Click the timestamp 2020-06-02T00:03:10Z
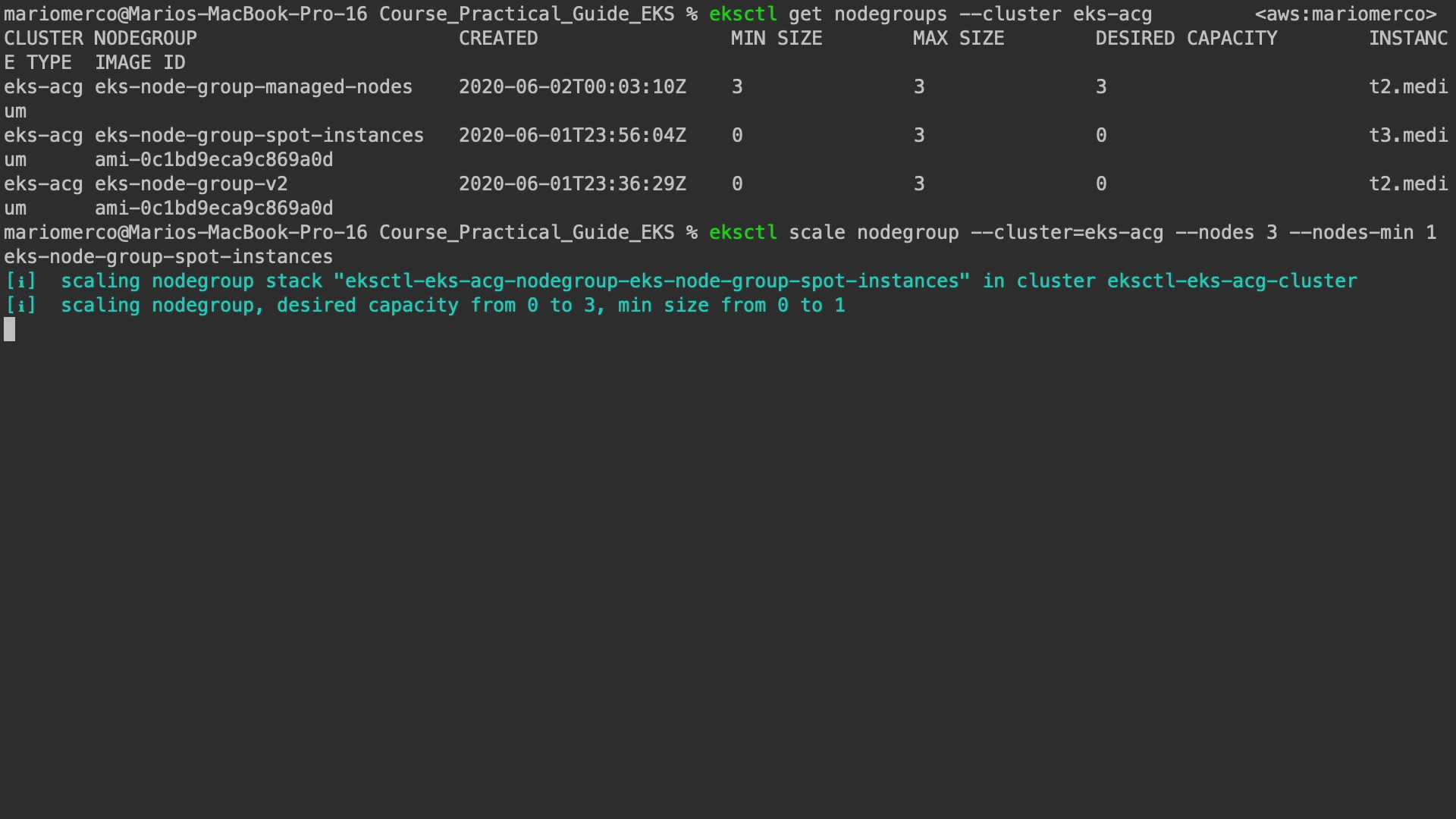The image size is (1456, 819). [573, 87]
